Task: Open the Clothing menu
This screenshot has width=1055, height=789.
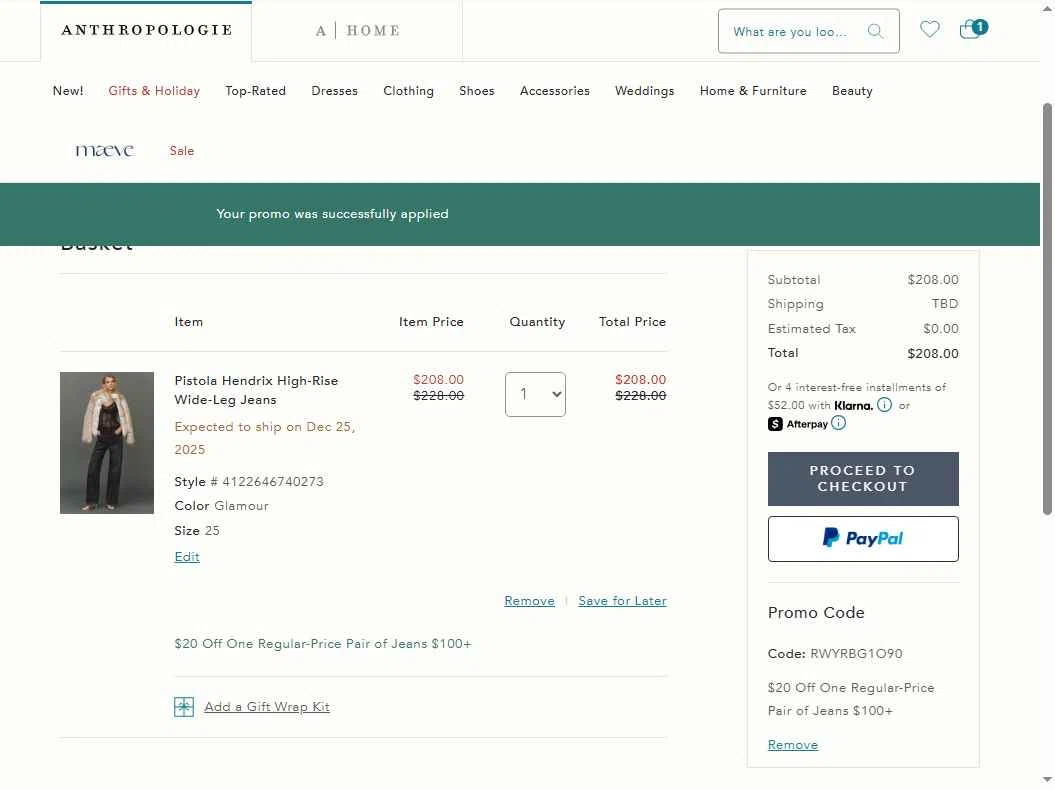Action: click(408, 91)
